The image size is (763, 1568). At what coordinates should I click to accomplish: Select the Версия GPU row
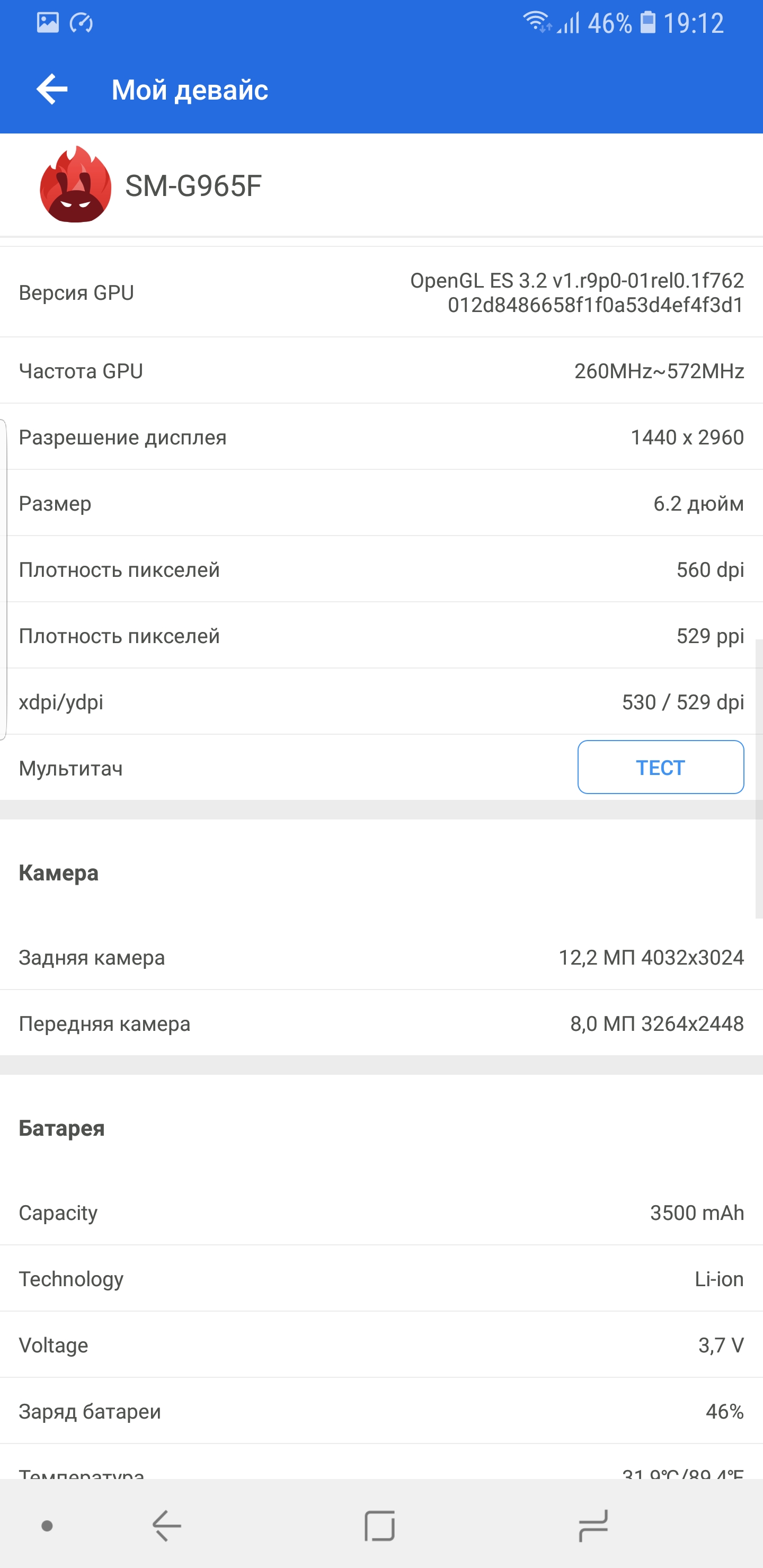[x=381, y=293]
